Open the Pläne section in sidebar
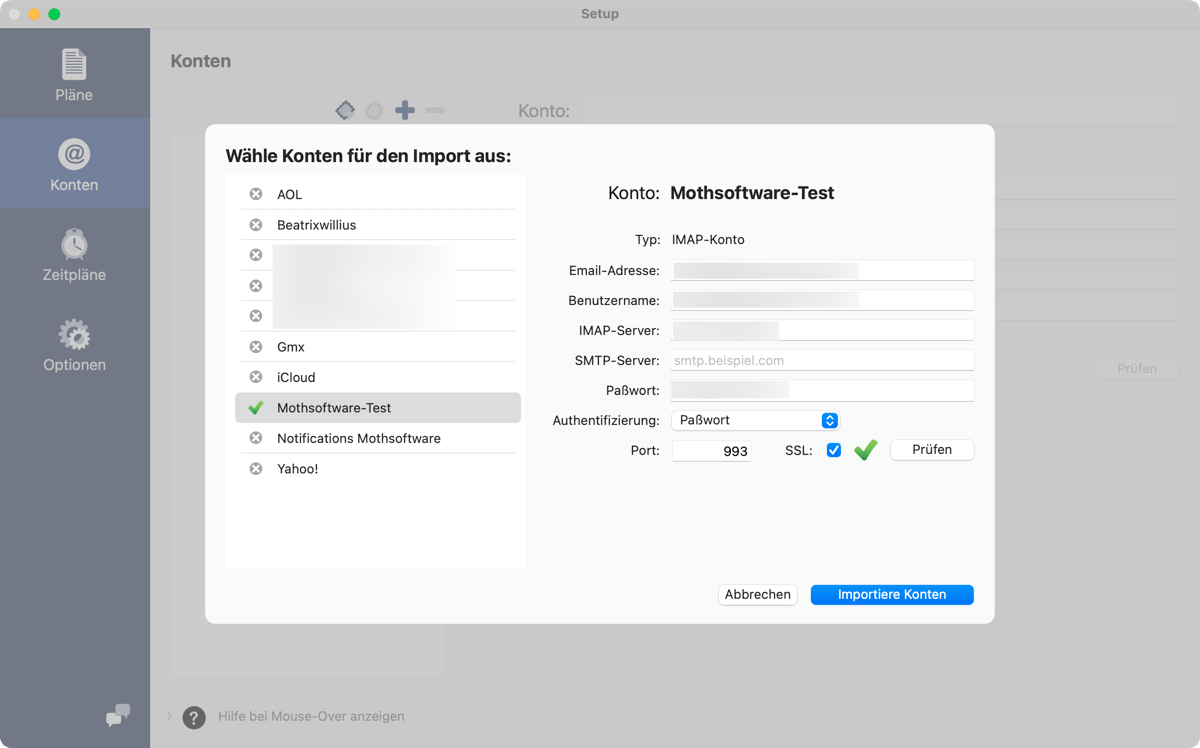The width and height of the screenshot is (1200, 748). [x=74, y=75]
